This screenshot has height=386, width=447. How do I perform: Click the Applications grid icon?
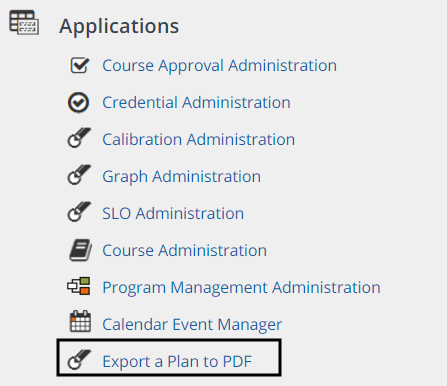coord(24,22)
